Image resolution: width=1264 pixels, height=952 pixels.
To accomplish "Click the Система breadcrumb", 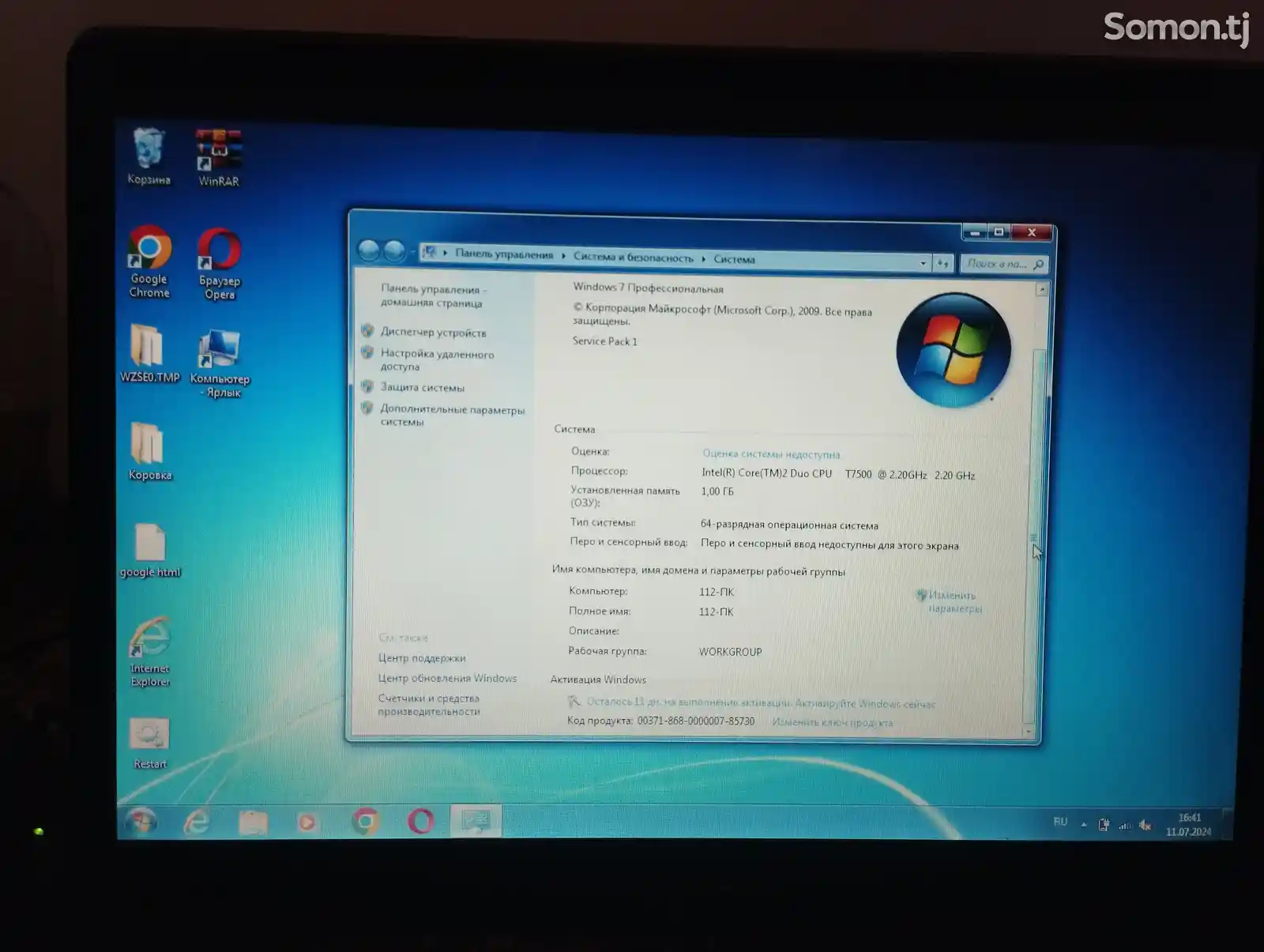I will 734,259.
